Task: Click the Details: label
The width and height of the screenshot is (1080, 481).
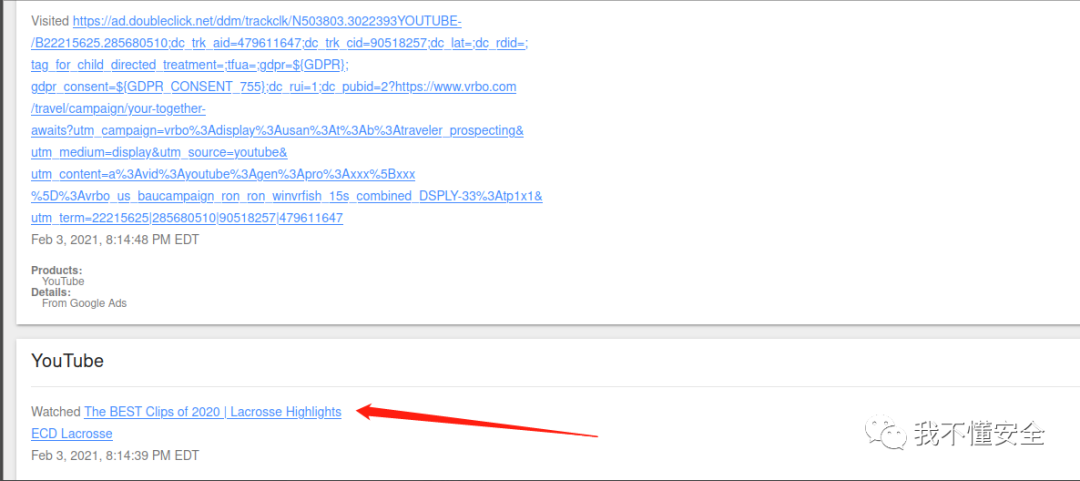Action: click(51, 292)
